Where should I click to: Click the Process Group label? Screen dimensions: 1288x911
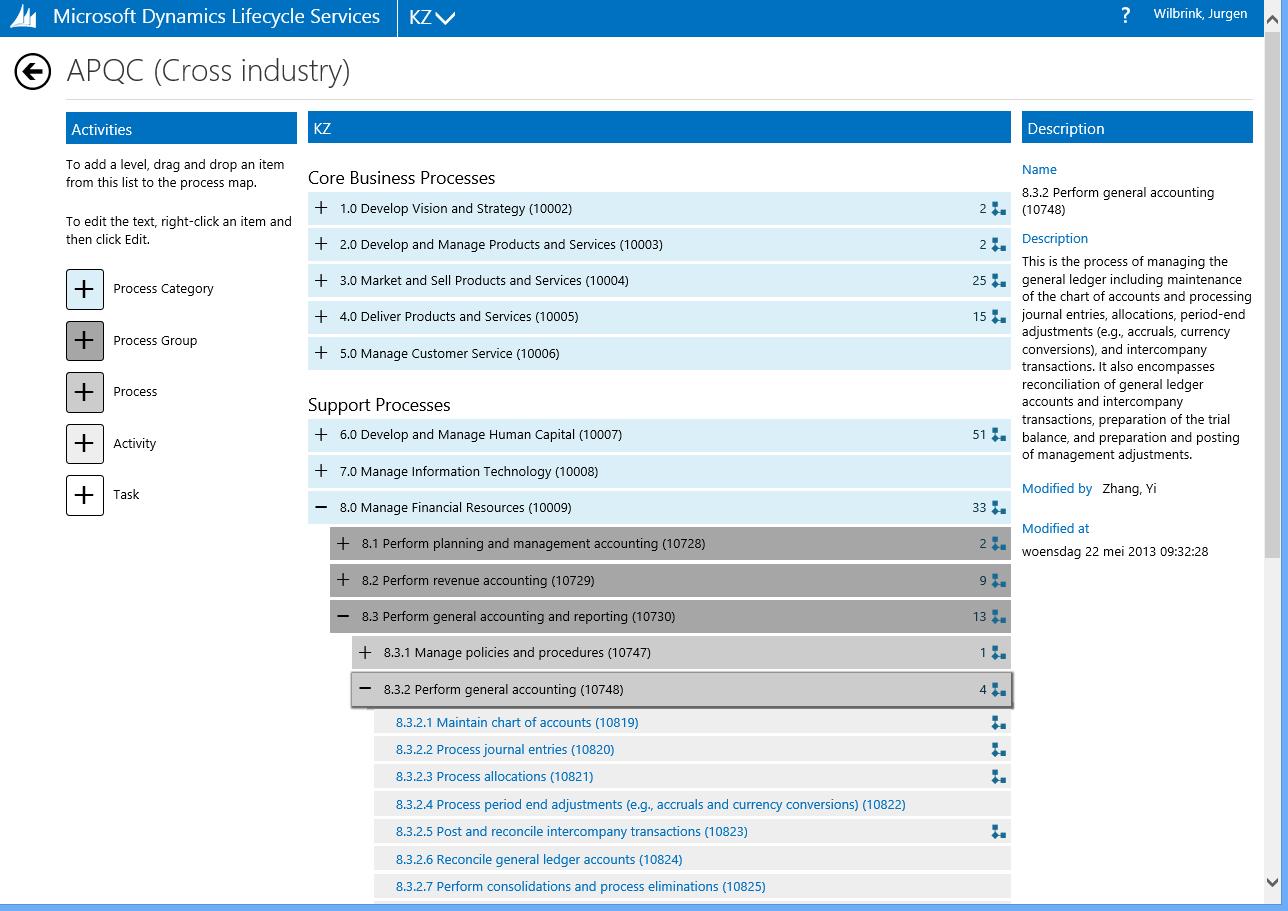pos(155,340)
